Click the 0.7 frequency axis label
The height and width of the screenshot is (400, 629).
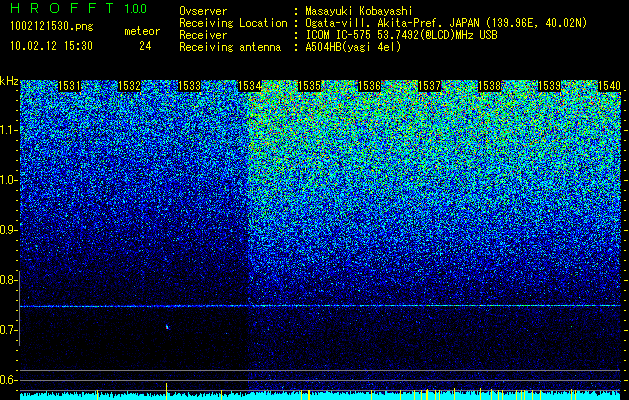point(7,330)
